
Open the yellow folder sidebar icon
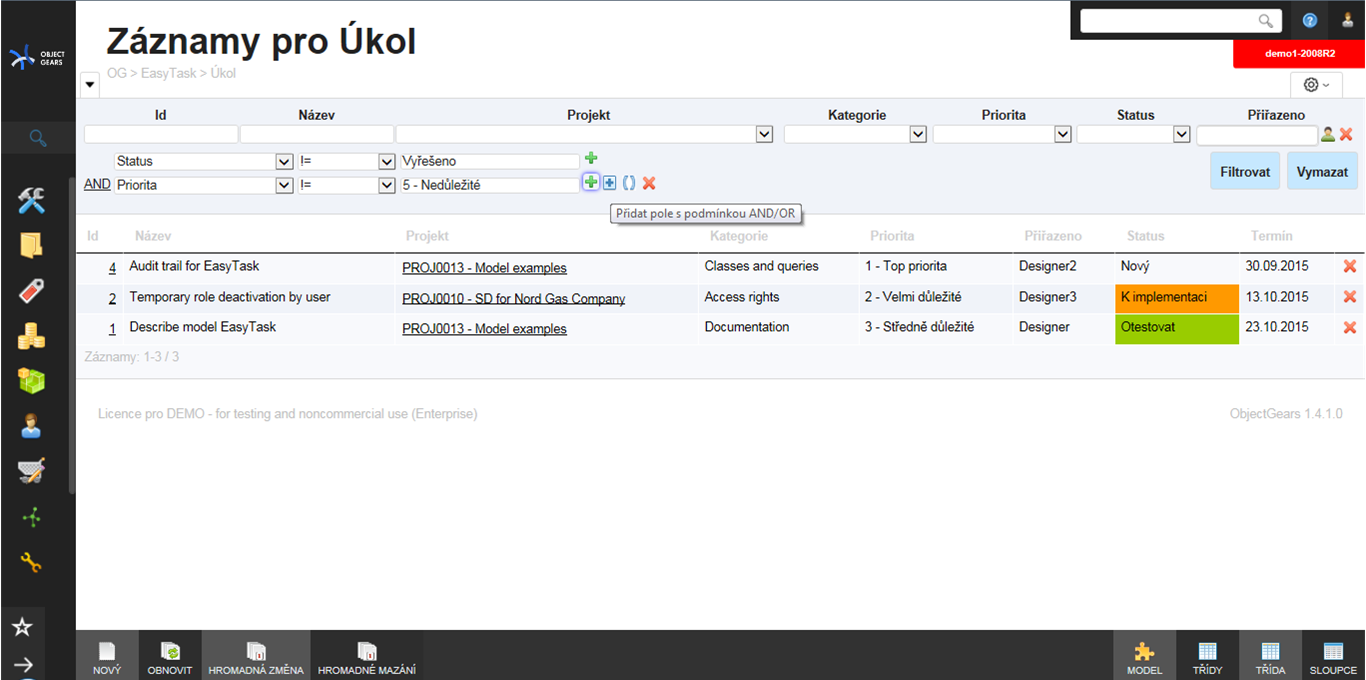coord(32,245)
